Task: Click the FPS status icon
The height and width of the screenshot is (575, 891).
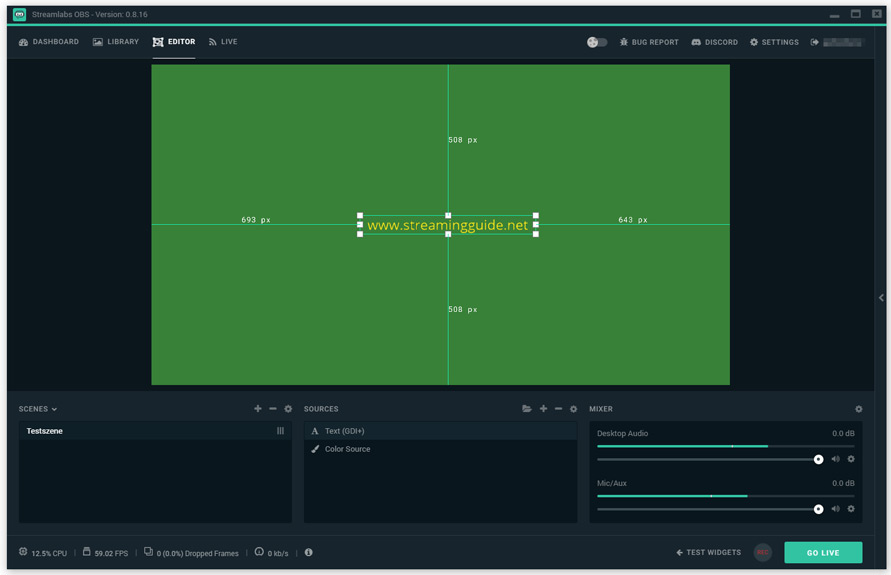Action: [x=86, y=552]
